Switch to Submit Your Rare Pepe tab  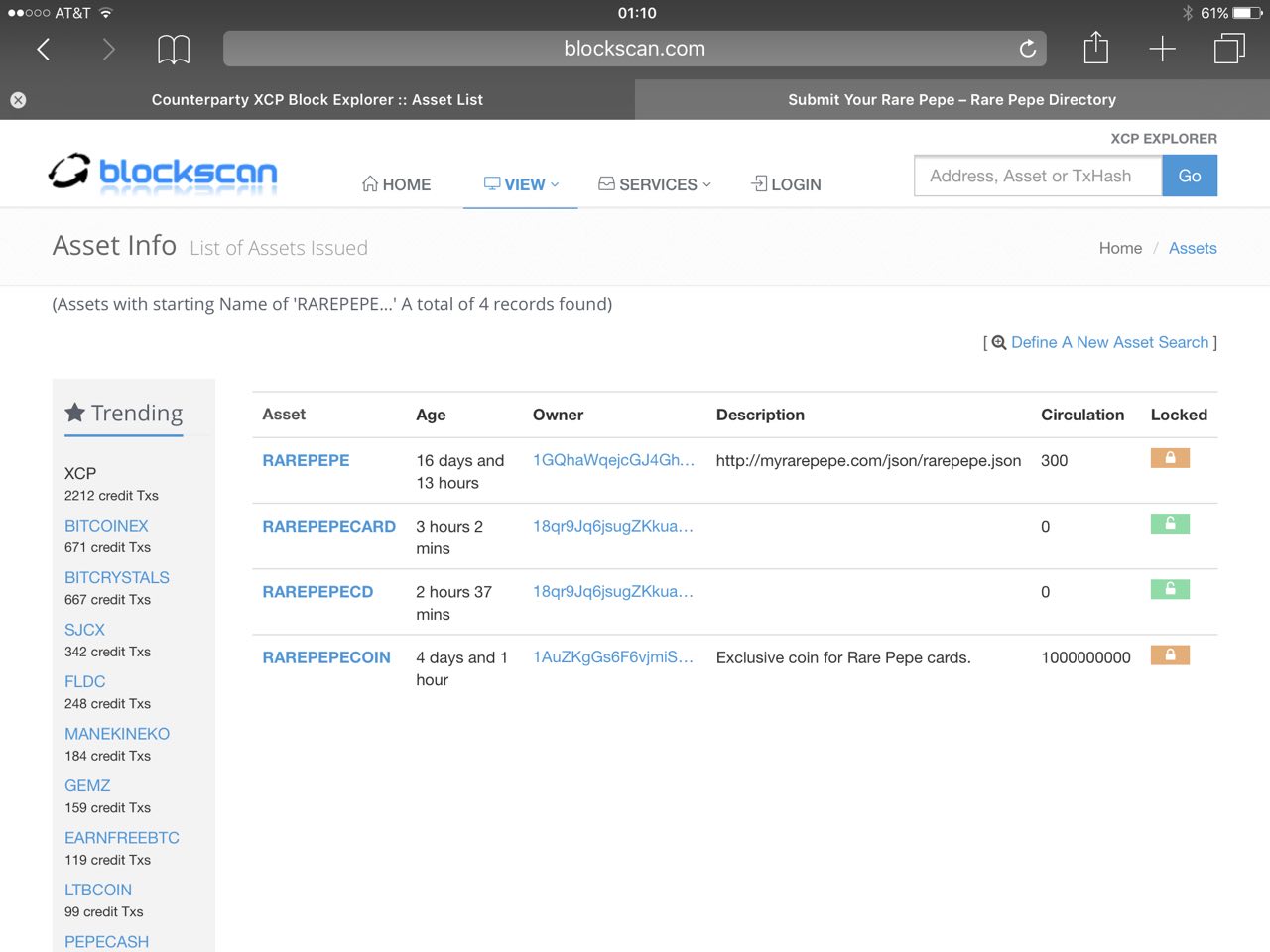[x=952, y=100]
